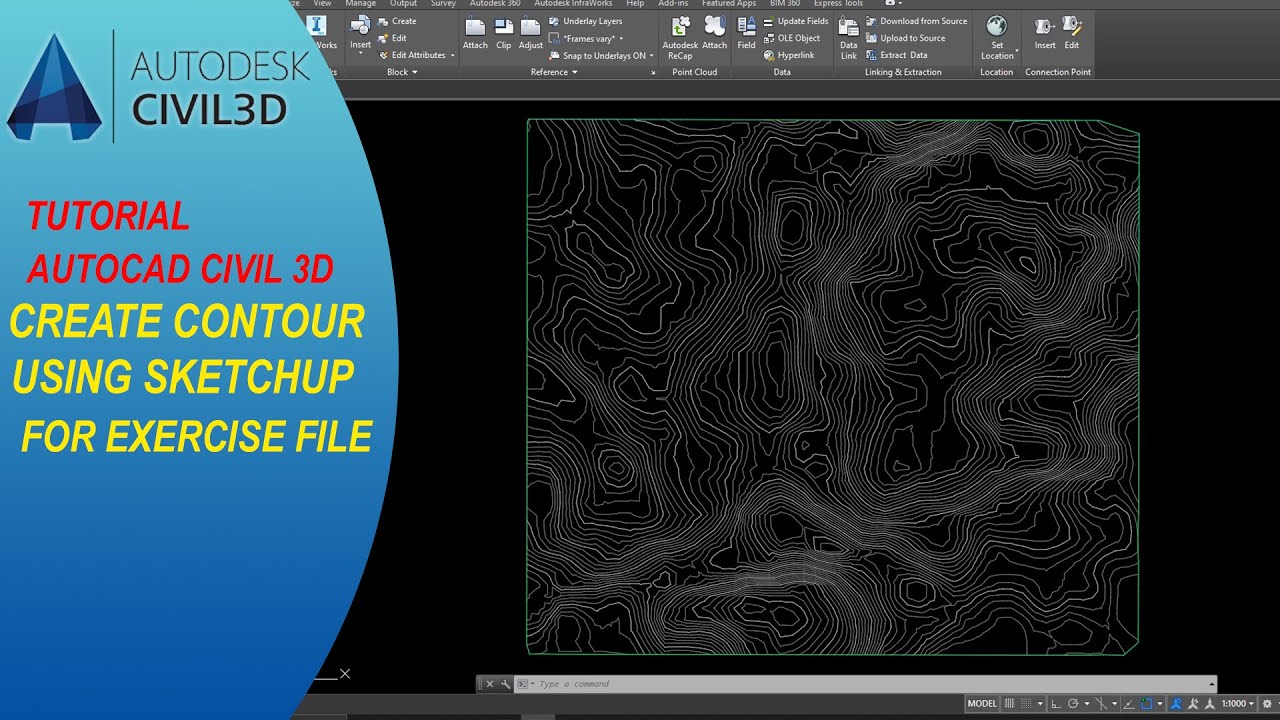Image resolution: width=1280 pixels, height=720 pixels.
Task: Click Connection Point Edit icon
Action: click(1072, 26)
